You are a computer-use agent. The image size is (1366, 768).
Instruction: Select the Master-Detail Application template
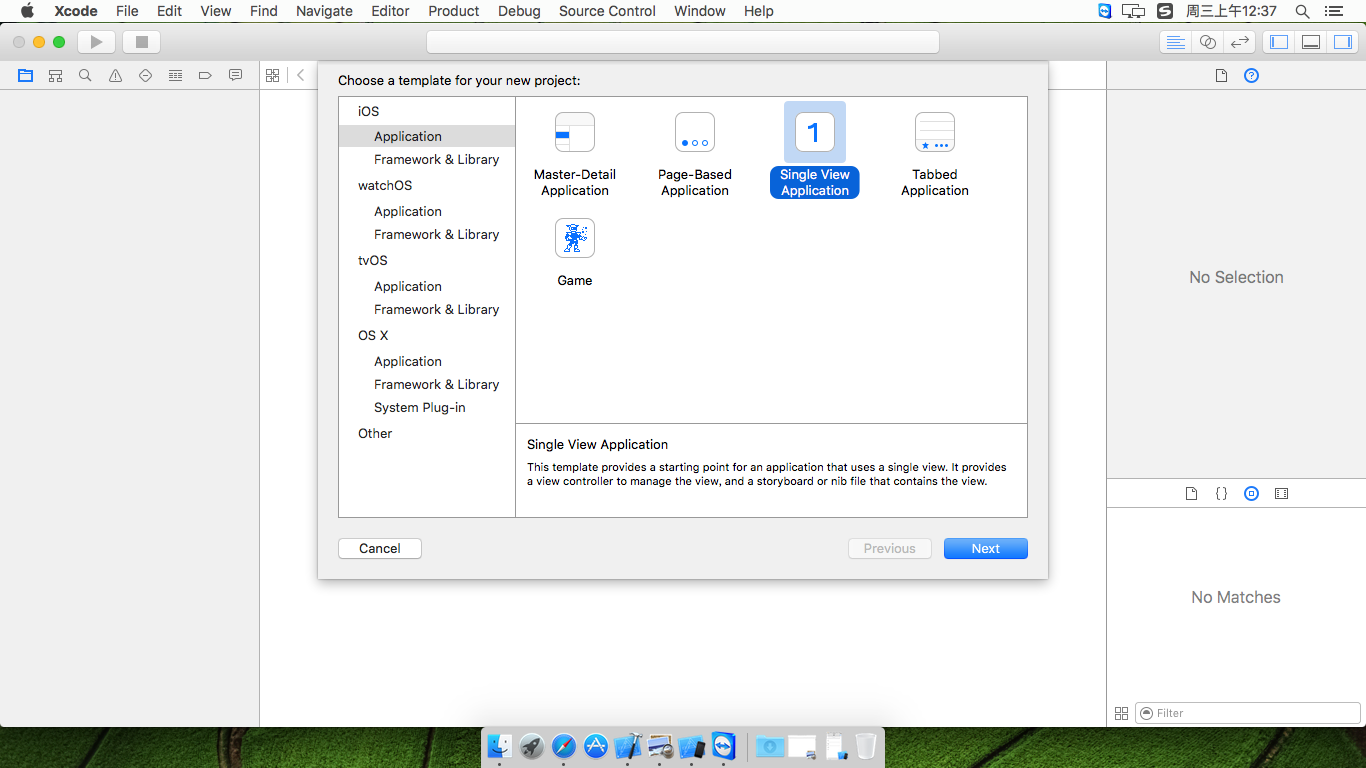click(575, 154)
